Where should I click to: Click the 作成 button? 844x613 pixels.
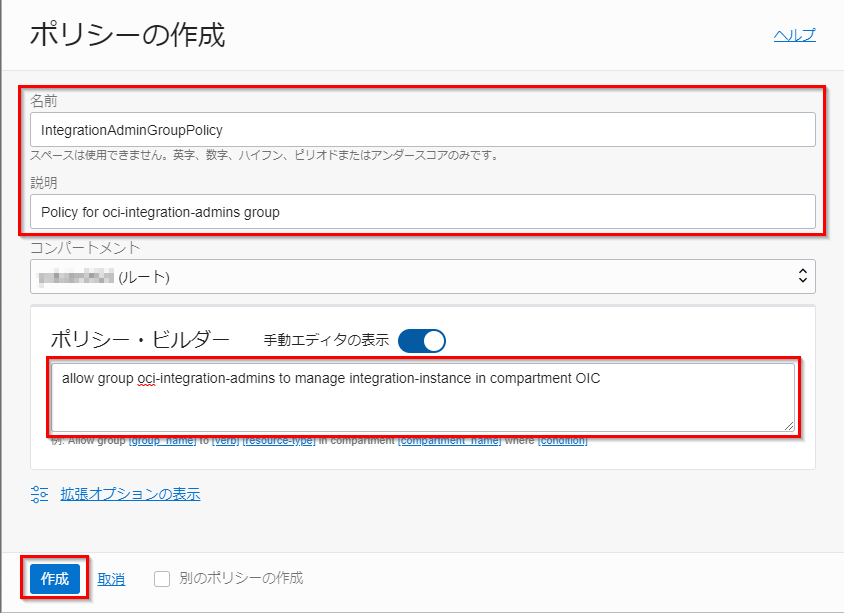click(x=55, y=578)
